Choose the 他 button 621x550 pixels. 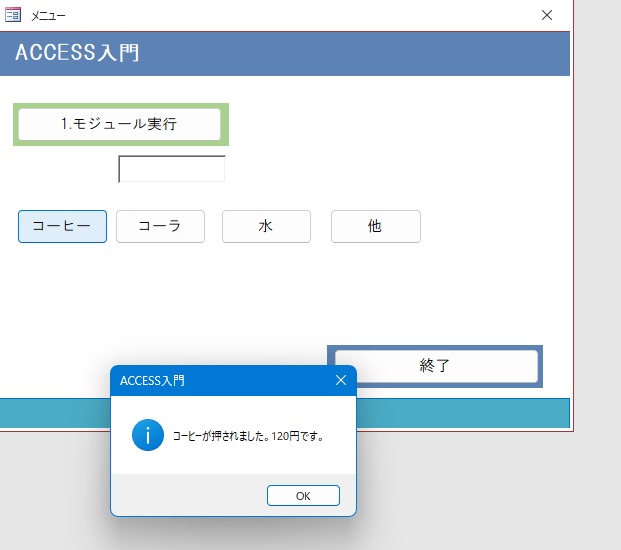tap(375, 226)
